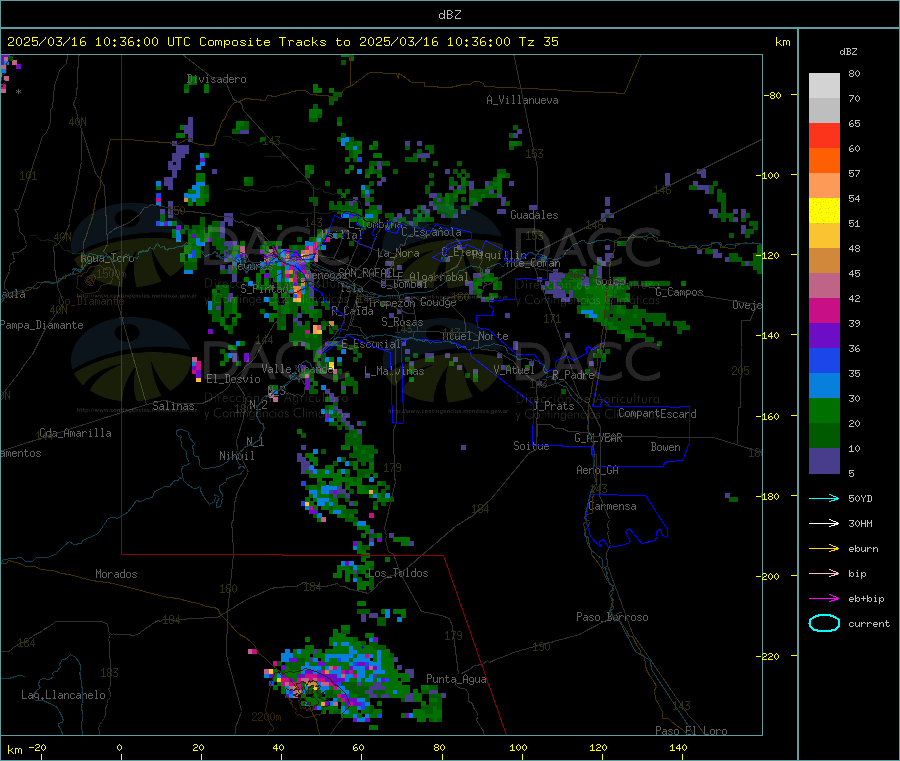Click the white 30HM arrow legend icon
The image size is (900, 761).
(x=824, y=523)
